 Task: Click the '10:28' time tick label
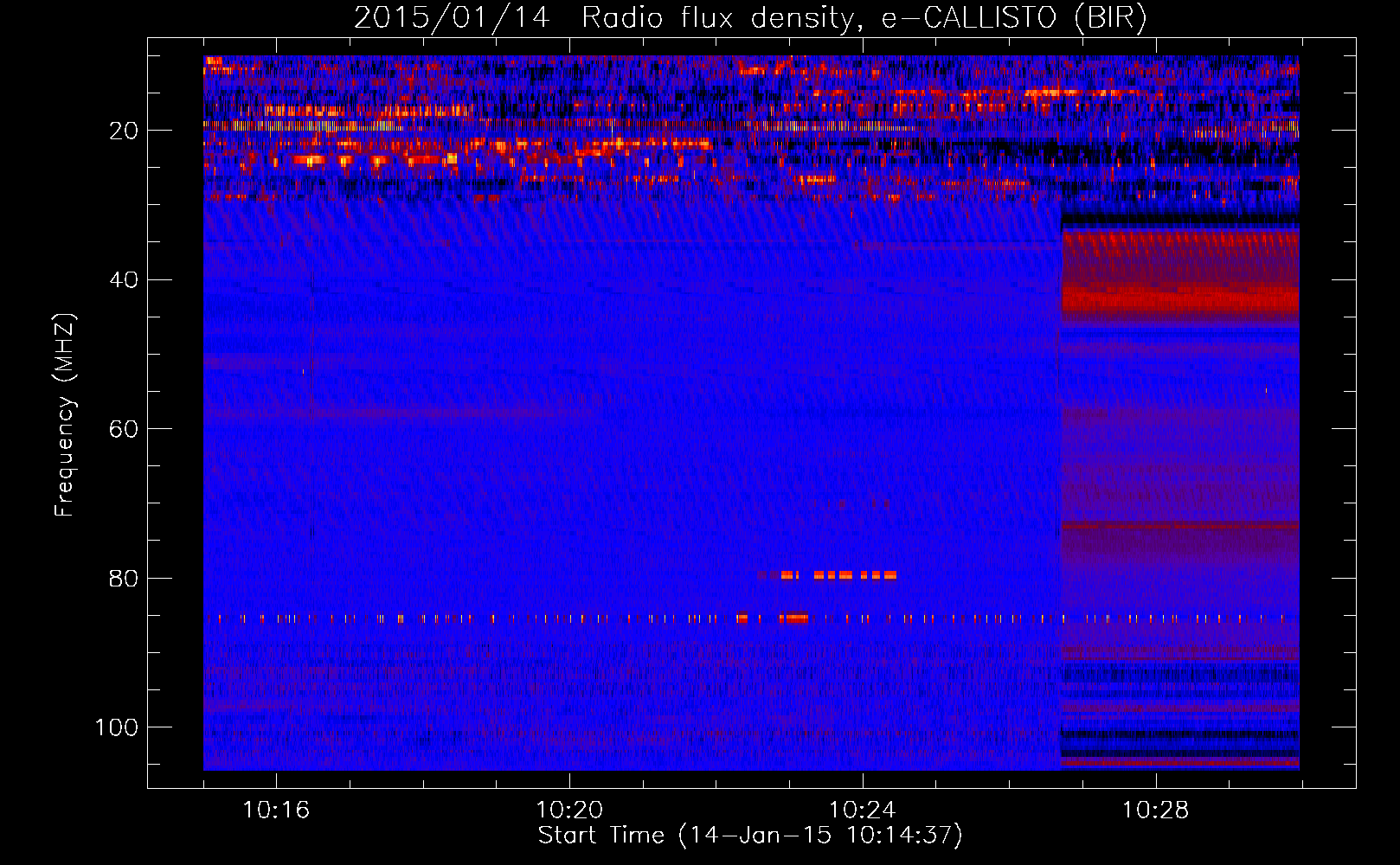1156,811
